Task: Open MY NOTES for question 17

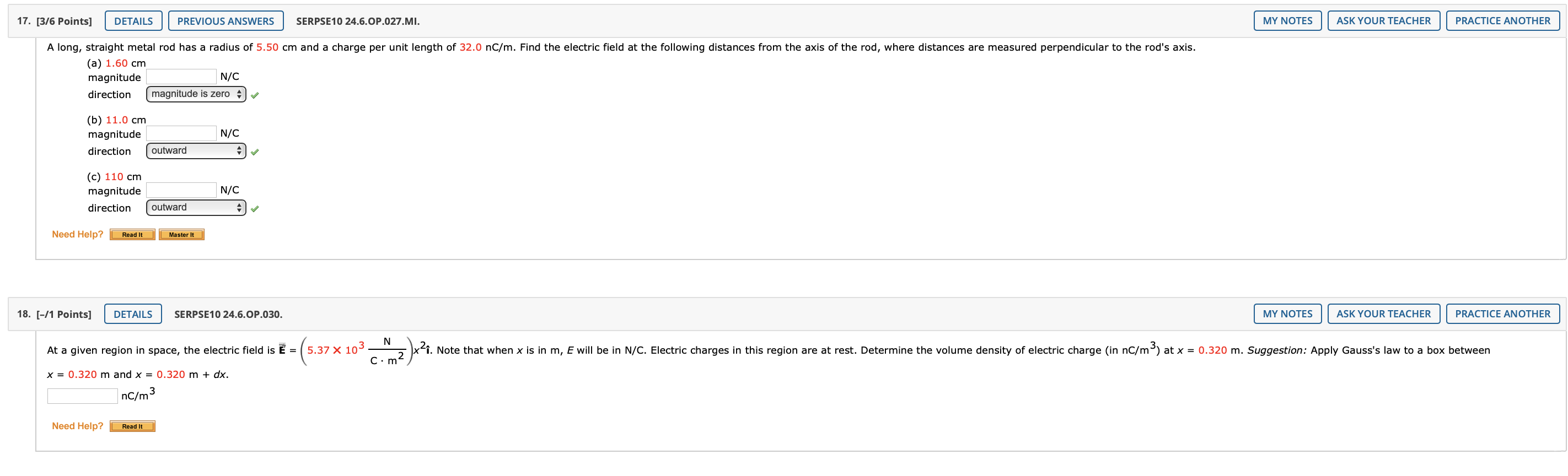Action: [1287, 21]
